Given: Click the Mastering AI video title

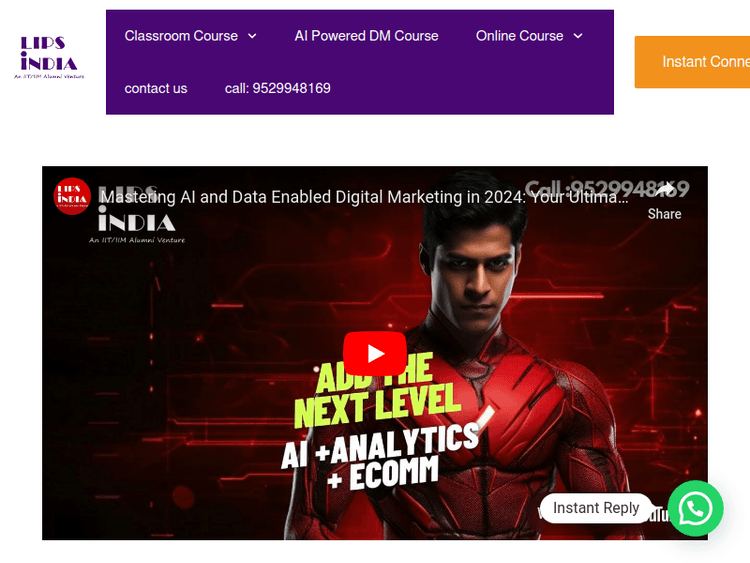Looking at the screenshot, I should (x=364, y=197).
